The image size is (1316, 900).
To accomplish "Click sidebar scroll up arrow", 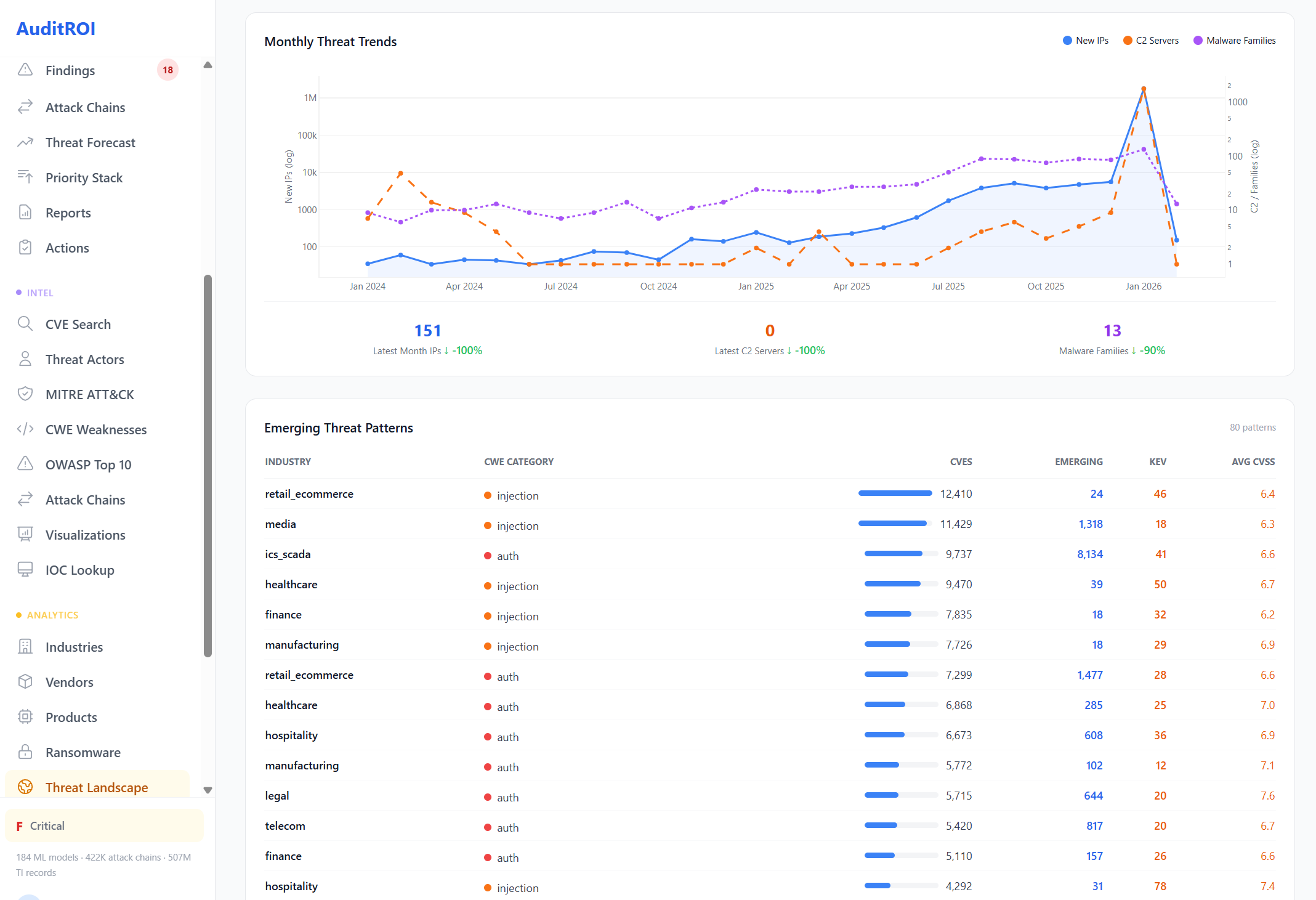I will pos(208,65).
